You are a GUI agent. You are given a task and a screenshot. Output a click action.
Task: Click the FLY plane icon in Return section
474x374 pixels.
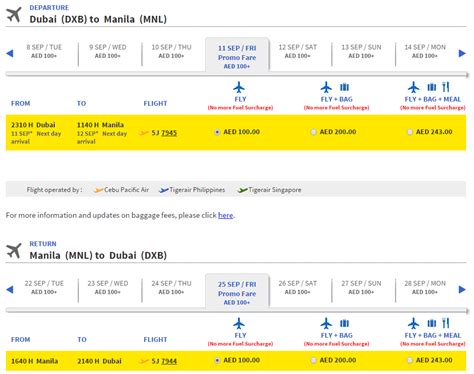239,324
